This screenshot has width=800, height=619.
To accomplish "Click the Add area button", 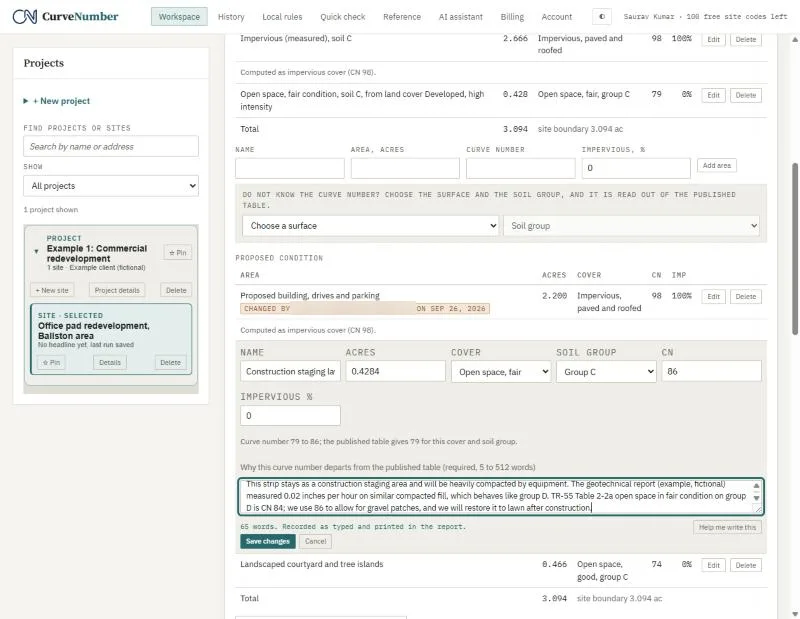I will [716, 165].
